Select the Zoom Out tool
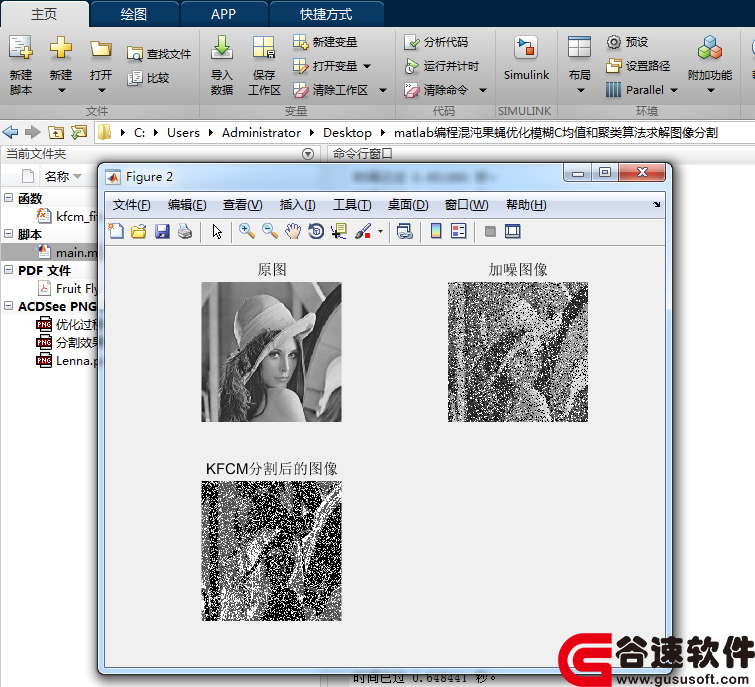 (270, 232)
